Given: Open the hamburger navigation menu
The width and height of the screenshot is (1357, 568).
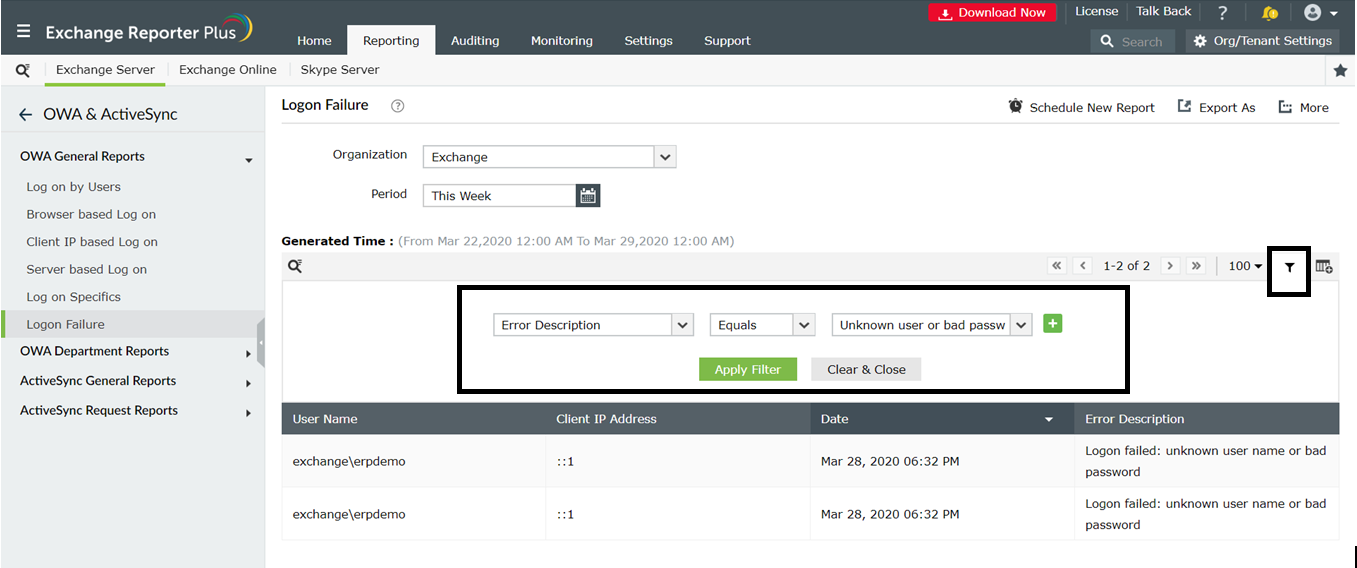Looking at the screenshot, I should click(x=24, y=32).
